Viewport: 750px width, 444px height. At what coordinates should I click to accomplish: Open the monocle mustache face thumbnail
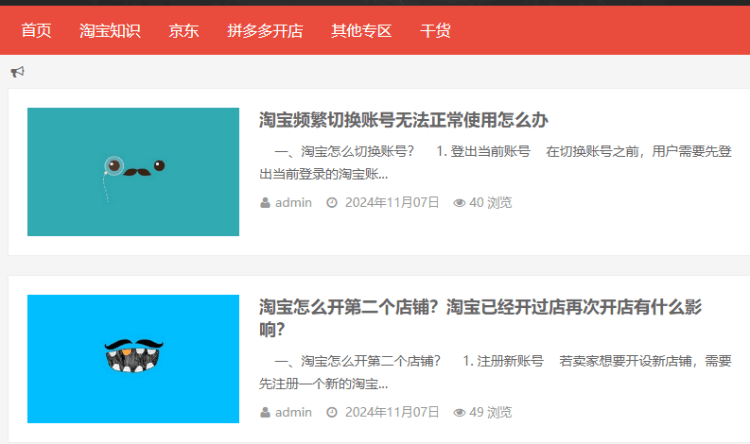133,172
